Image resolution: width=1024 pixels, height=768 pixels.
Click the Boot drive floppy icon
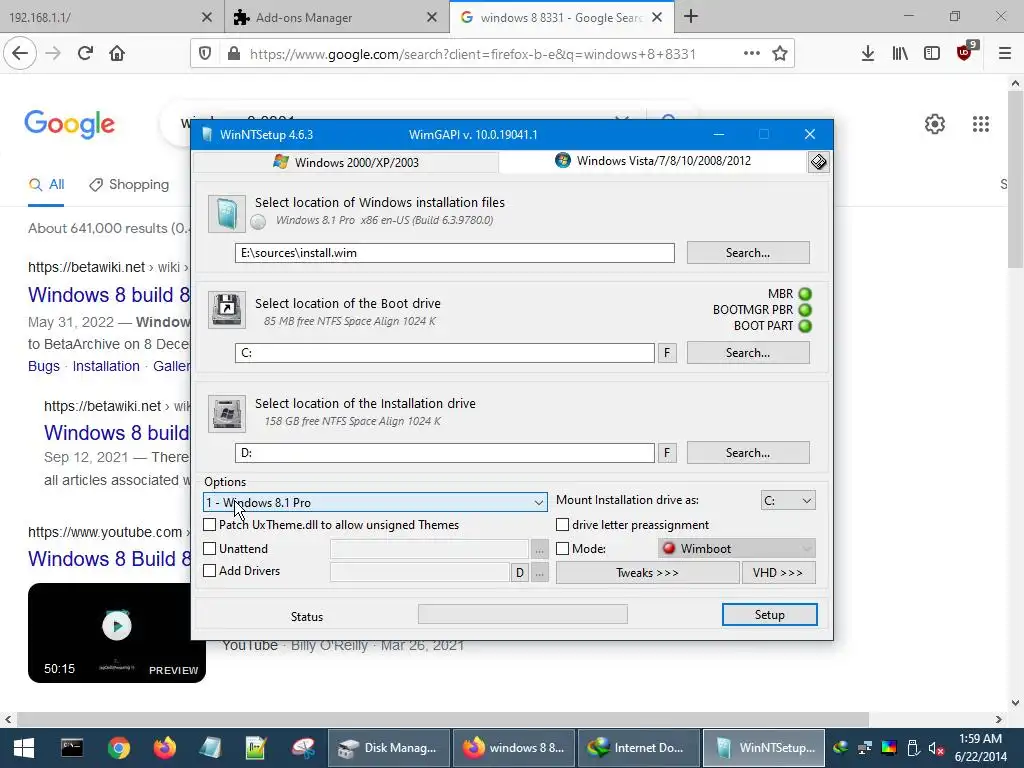pyautogui.click(x=227, y=310)
